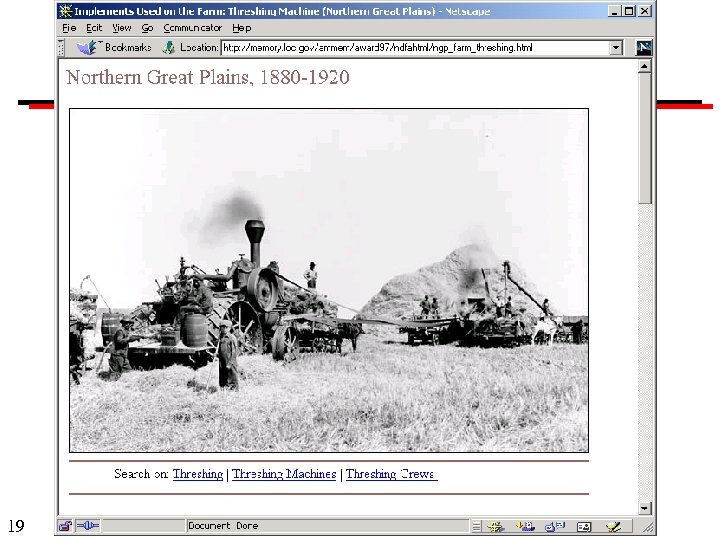Click the threshing machine photograph
Screen dimensions: 720x540
point(329,280)
